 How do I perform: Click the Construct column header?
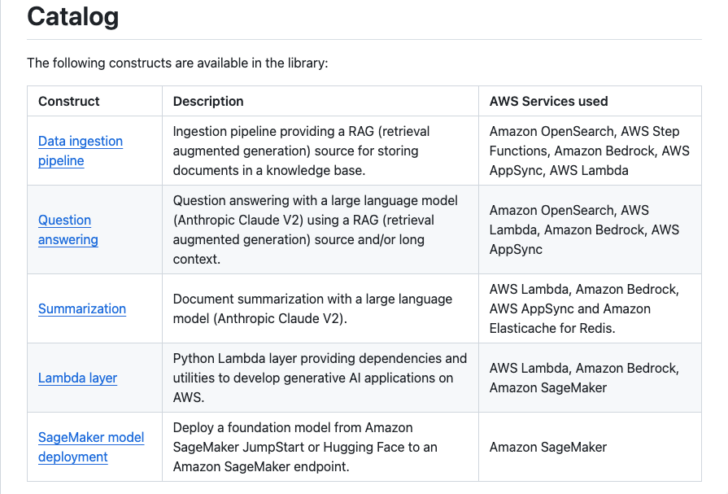click(x=69, y=101)
